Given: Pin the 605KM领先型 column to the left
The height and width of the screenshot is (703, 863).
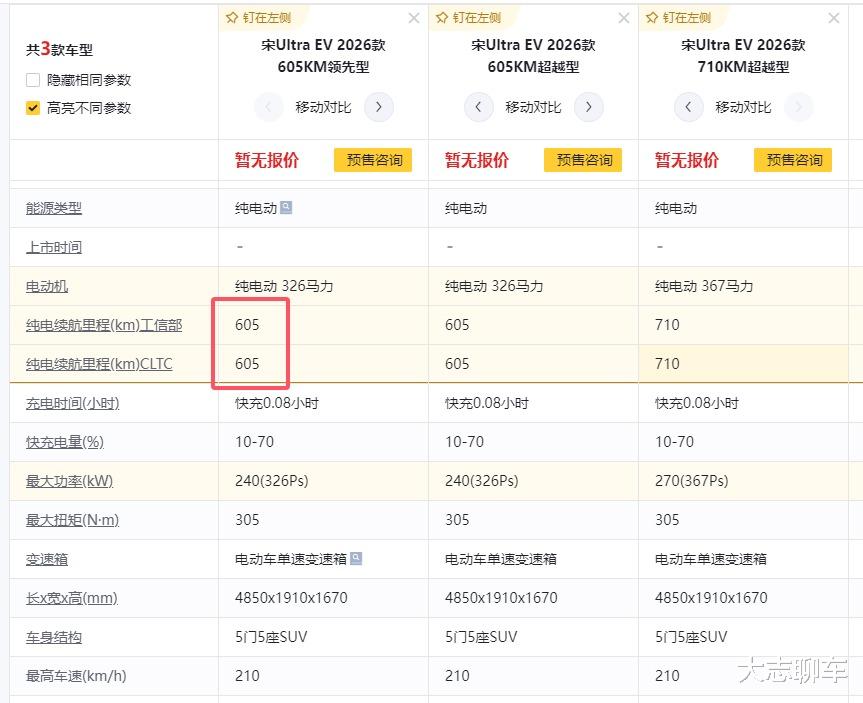Looking at the screenshot, I should [x=258, y=18].
